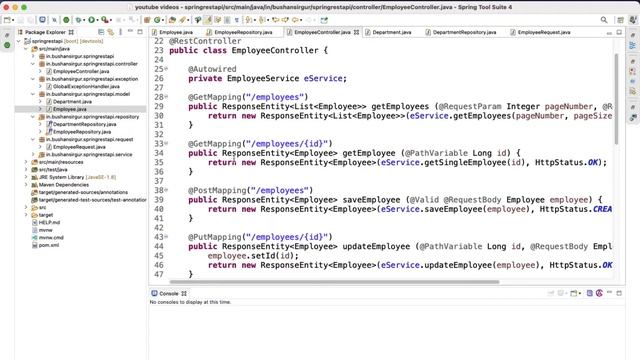640x360 pixels.
Task: Close the EmployeeController.java tab
Action: [356, 32]
